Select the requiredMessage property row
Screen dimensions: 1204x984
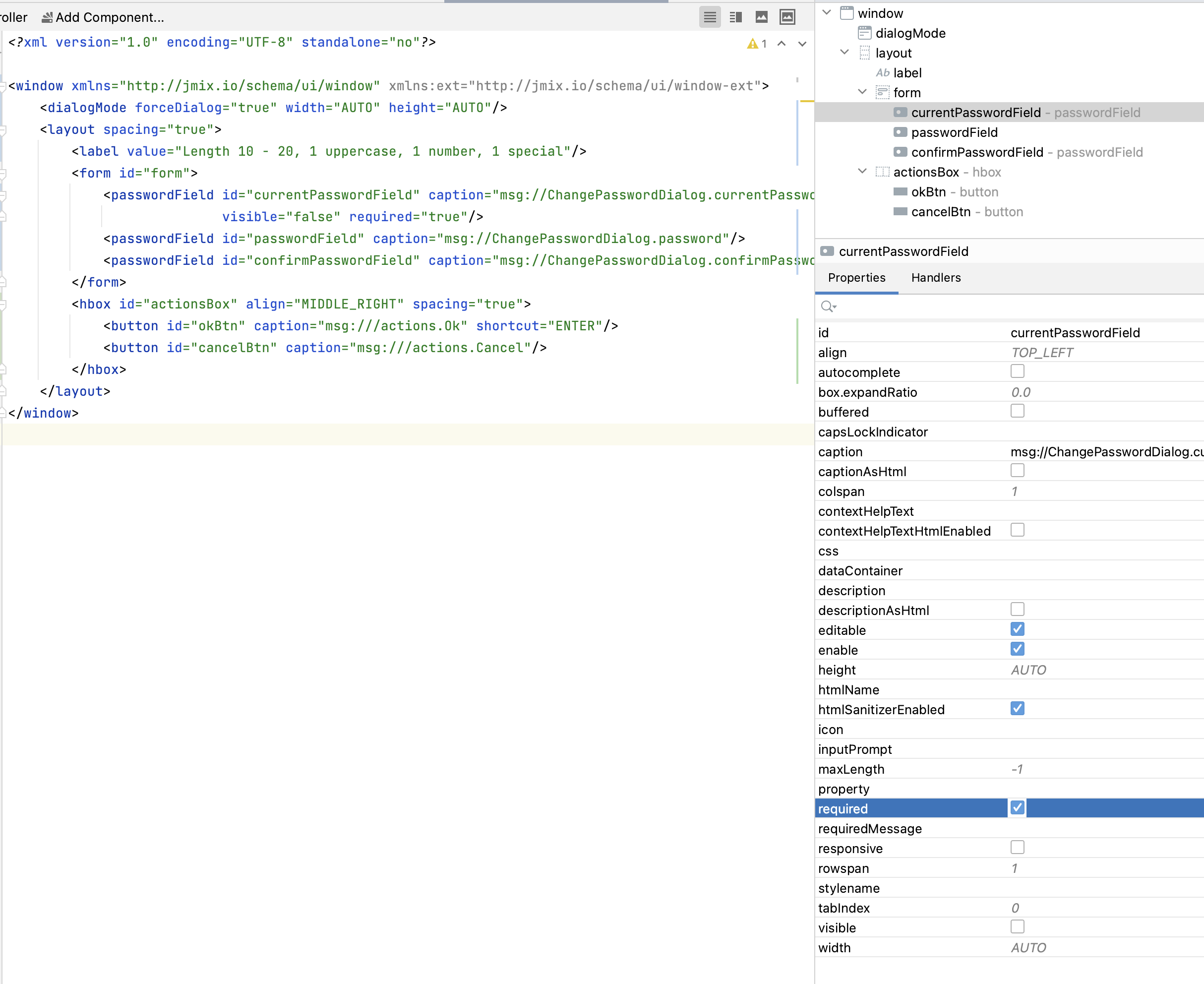pyautogui.click(x=1009, y=829)
